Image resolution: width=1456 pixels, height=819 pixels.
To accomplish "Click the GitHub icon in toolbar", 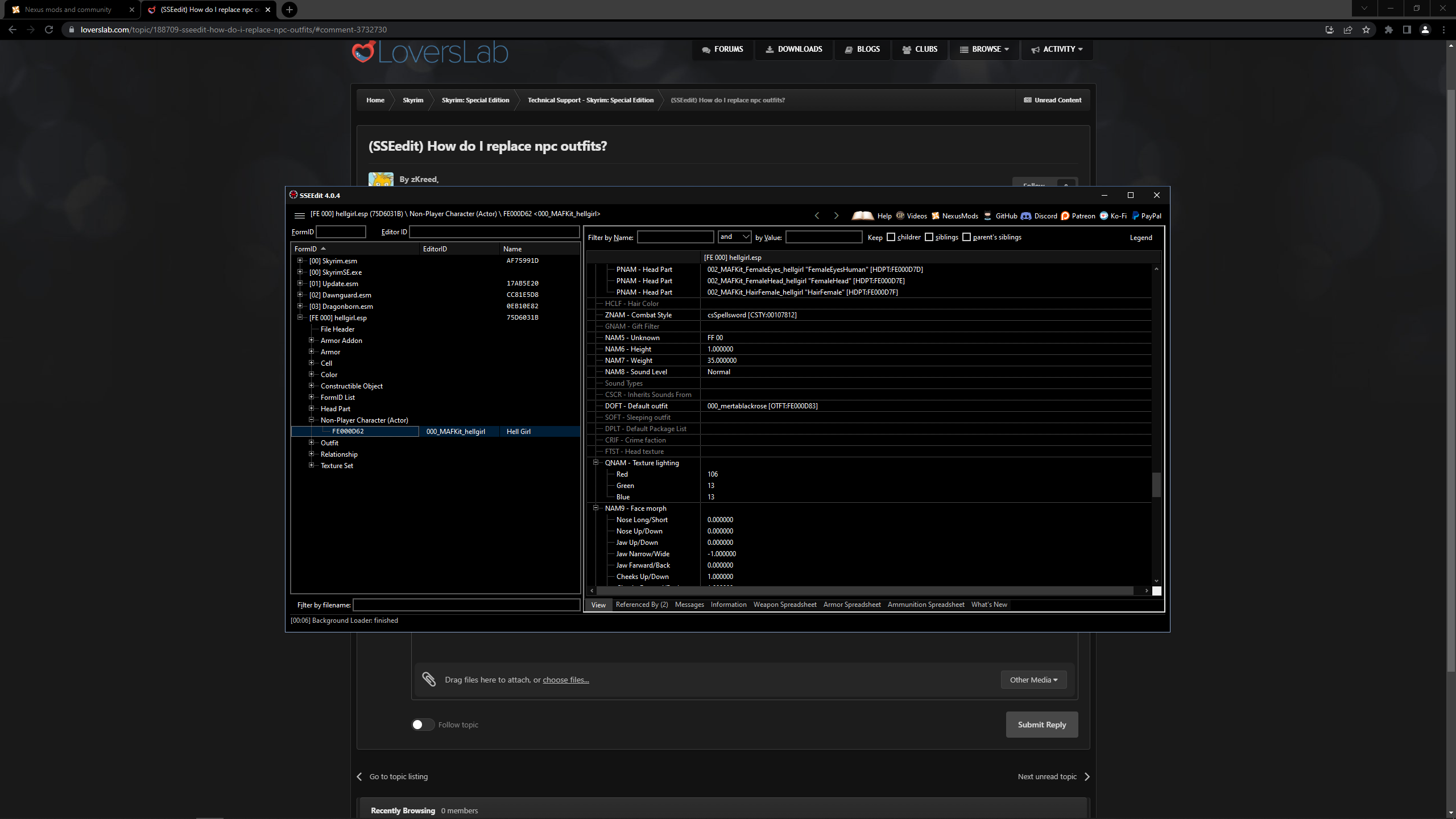I will (x=988, y=216).
